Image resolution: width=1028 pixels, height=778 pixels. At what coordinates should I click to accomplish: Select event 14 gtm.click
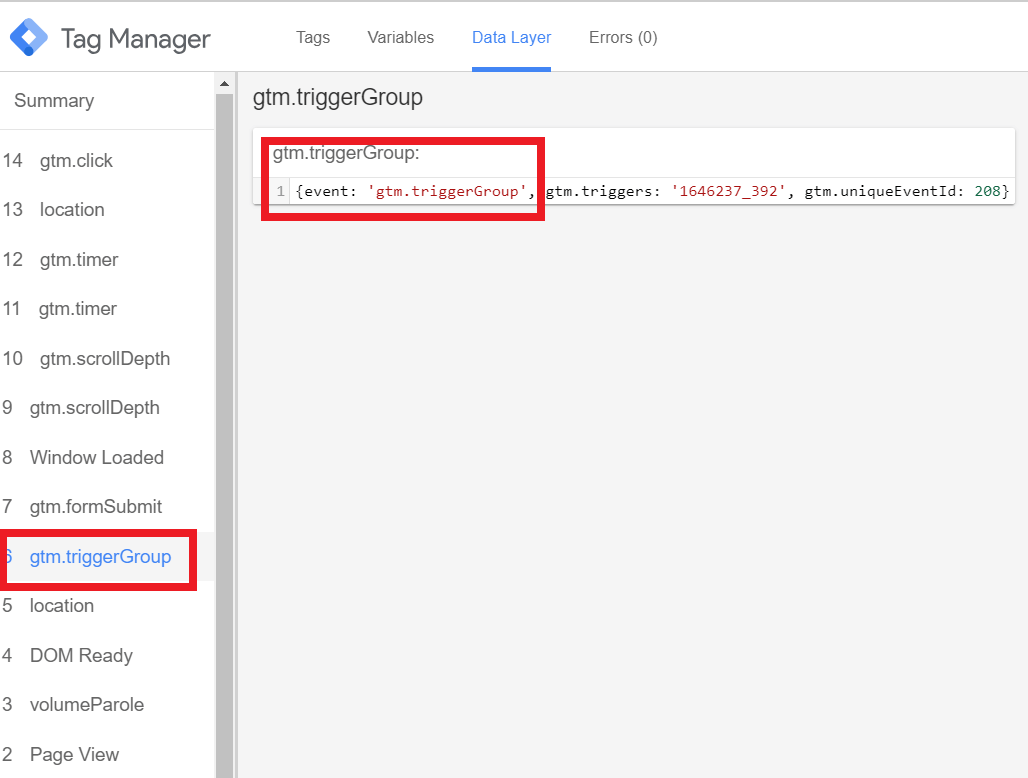[x=107, y=161]
